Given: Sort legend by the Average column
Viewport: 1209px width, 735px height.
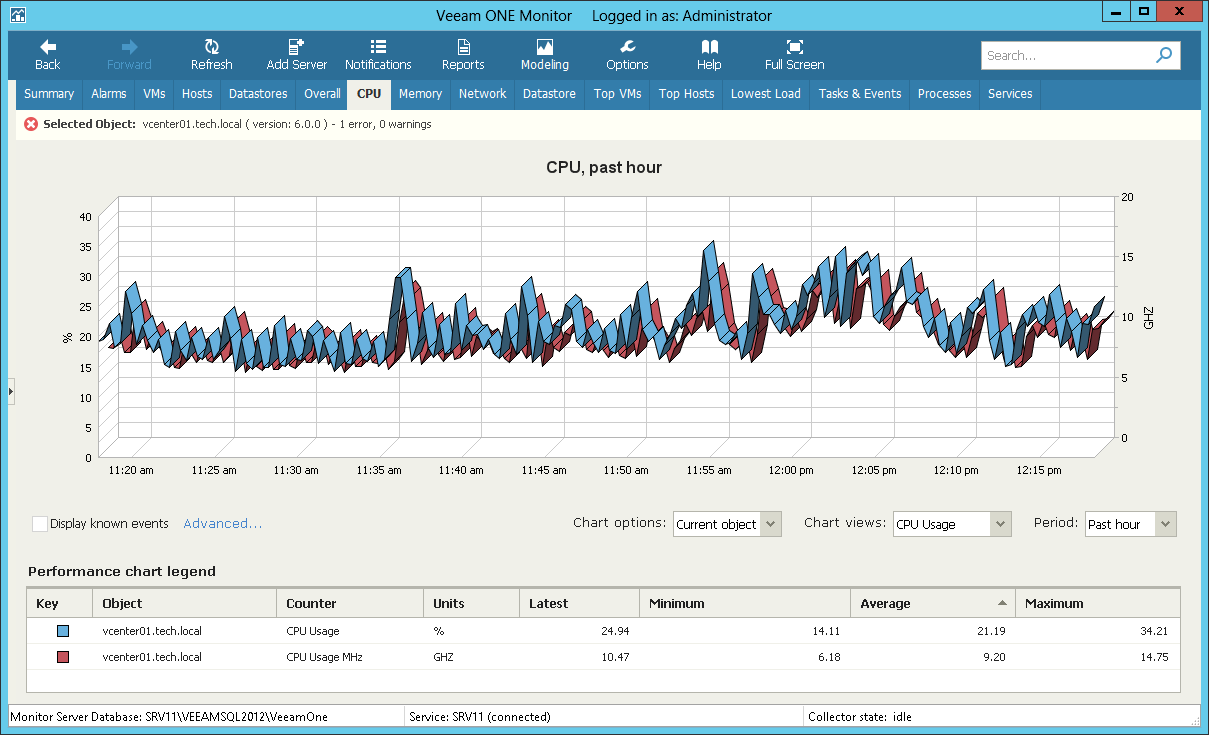Looking at the screenshot, I should point(932,603).
